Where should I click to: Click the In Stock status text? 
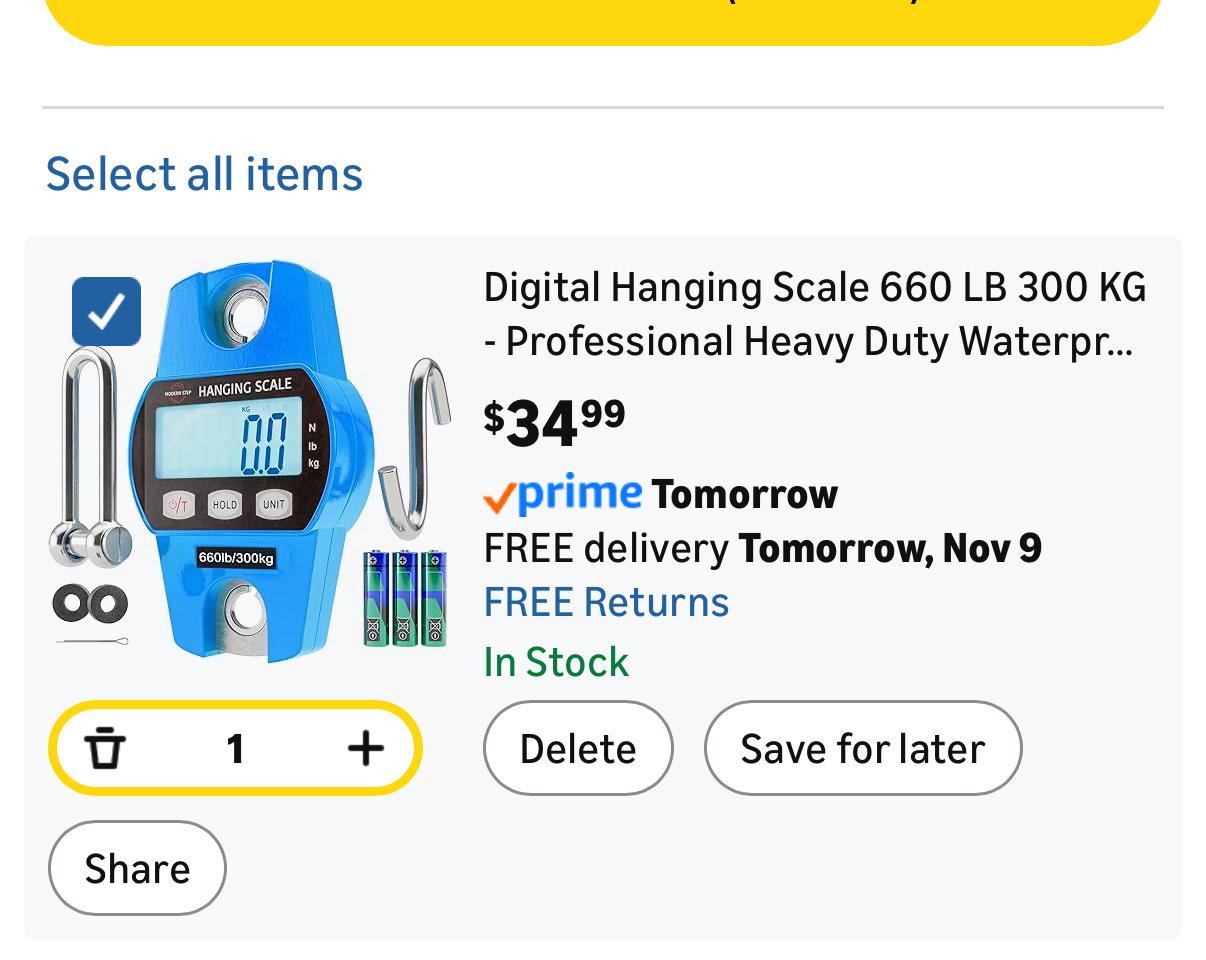(x=556, y=662)
